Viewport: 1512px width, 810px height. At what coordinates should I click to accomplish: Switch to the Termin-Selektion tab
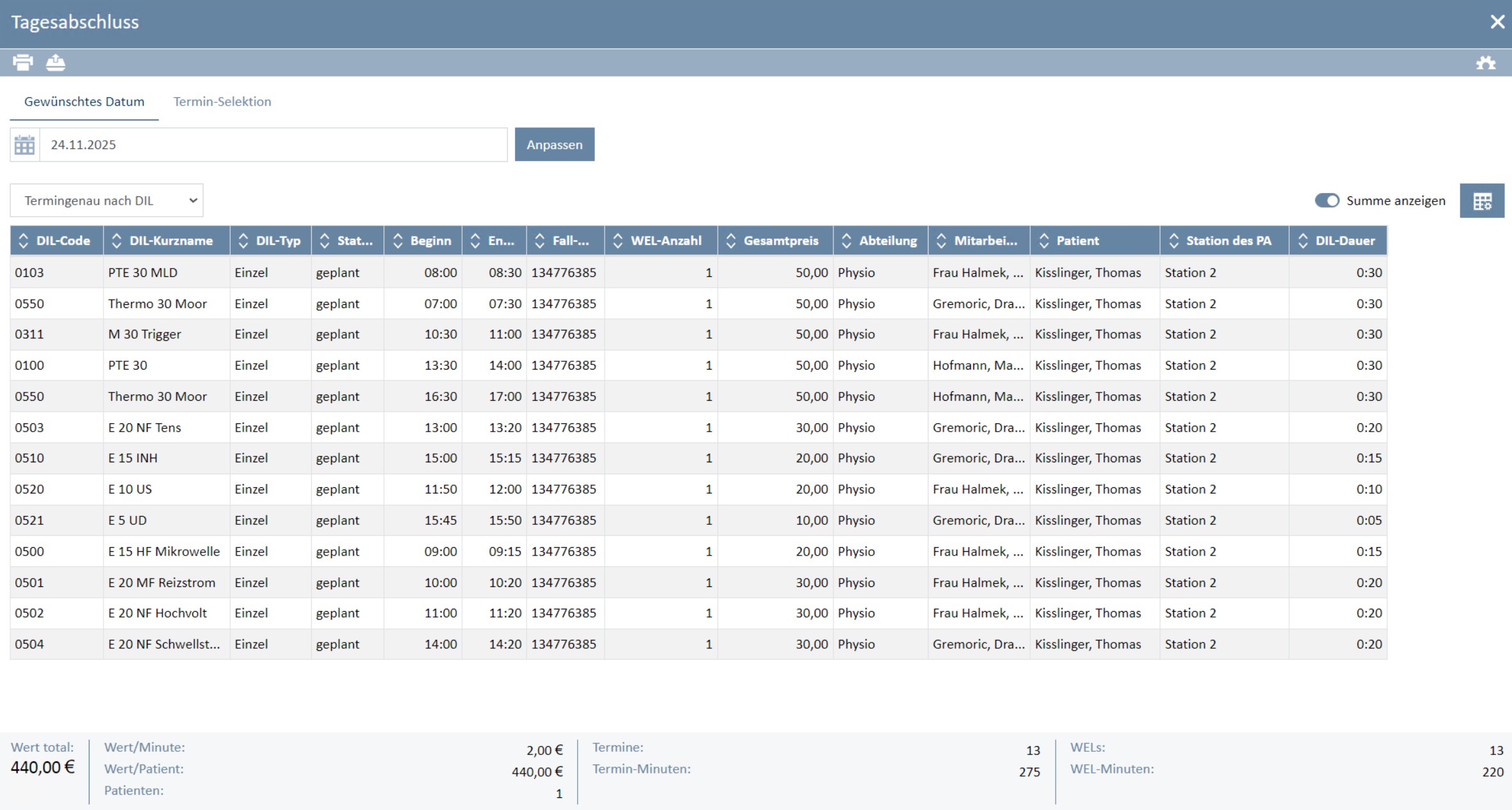[222, 102]
